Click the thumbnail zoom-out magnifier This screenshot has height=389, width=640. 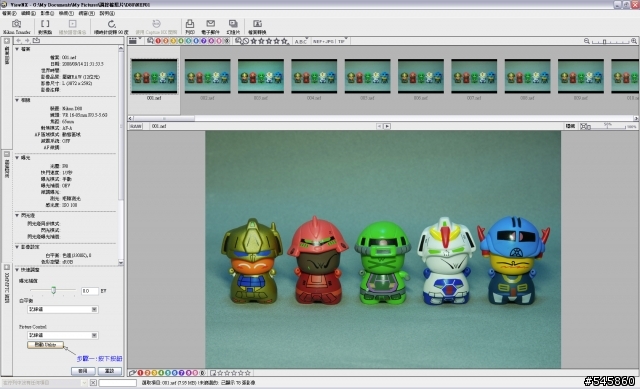pyautogui.click(x=587, y=41)
